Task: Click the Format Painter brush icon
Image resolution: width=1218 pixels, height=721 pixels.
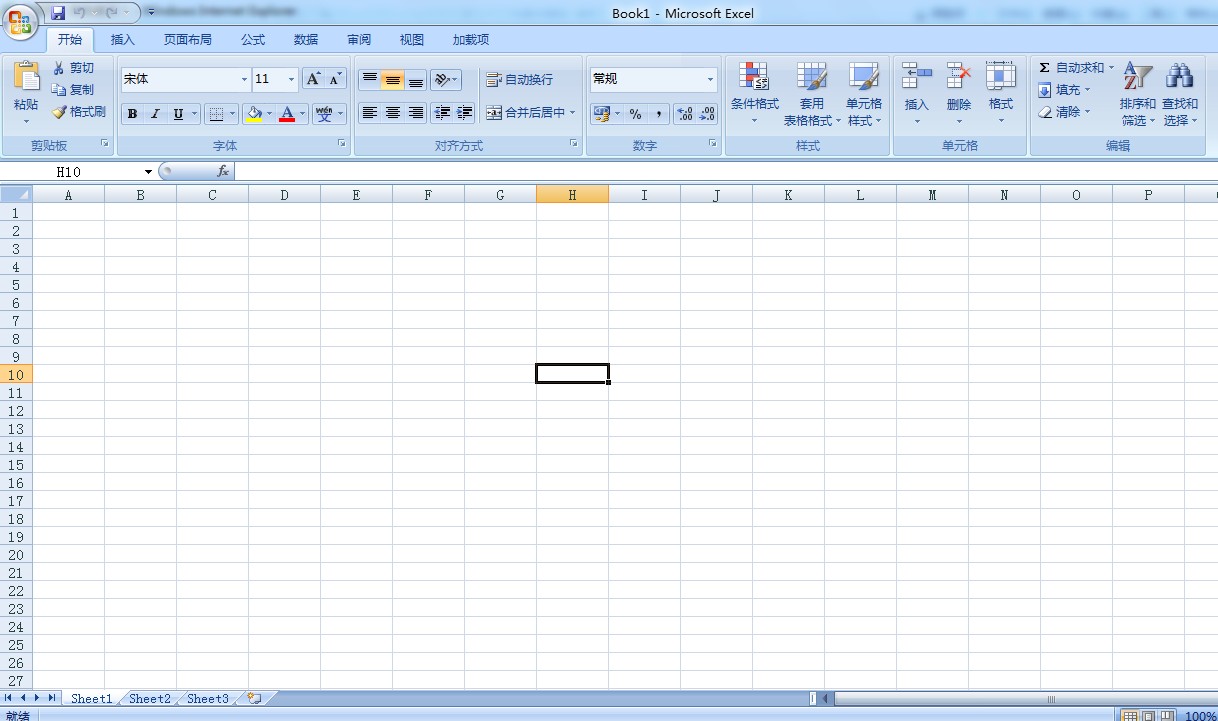Action: pos(59,112)
